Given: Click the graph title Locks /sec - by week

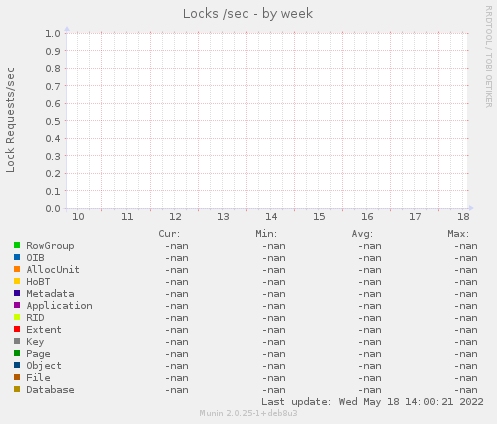Looking at the screenshot, I should [248, 14].
